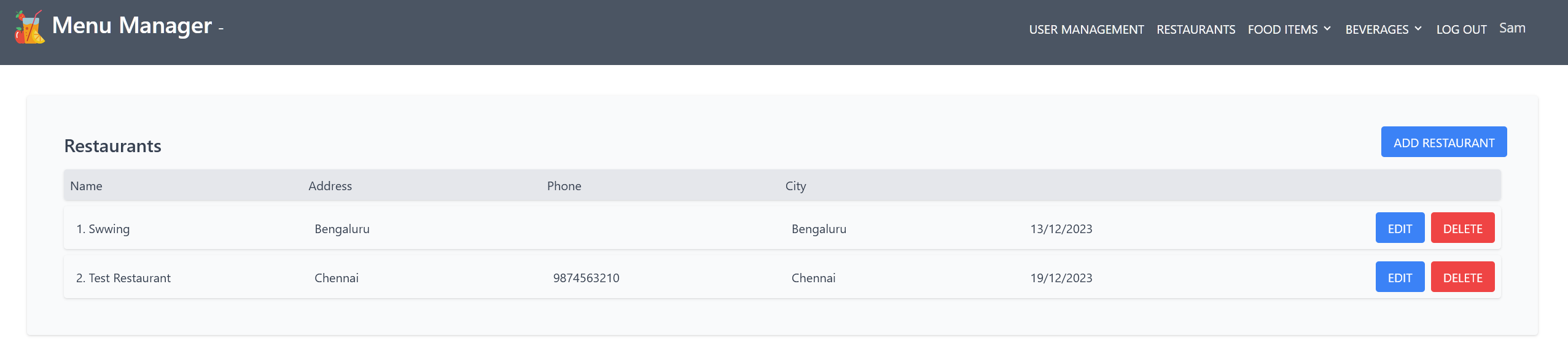Edit the Swwing restaurant entry
This screenshot has height=346, width=1568.
(1400, 228)
